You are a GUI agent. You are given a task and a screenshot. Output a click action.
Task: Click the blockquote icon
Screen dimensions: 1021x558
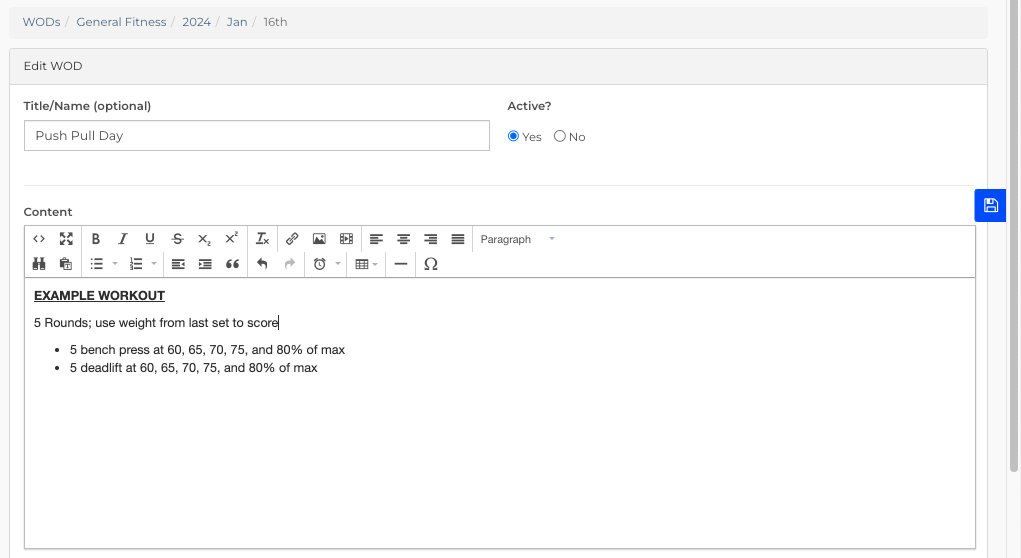(x=232, y=264)
